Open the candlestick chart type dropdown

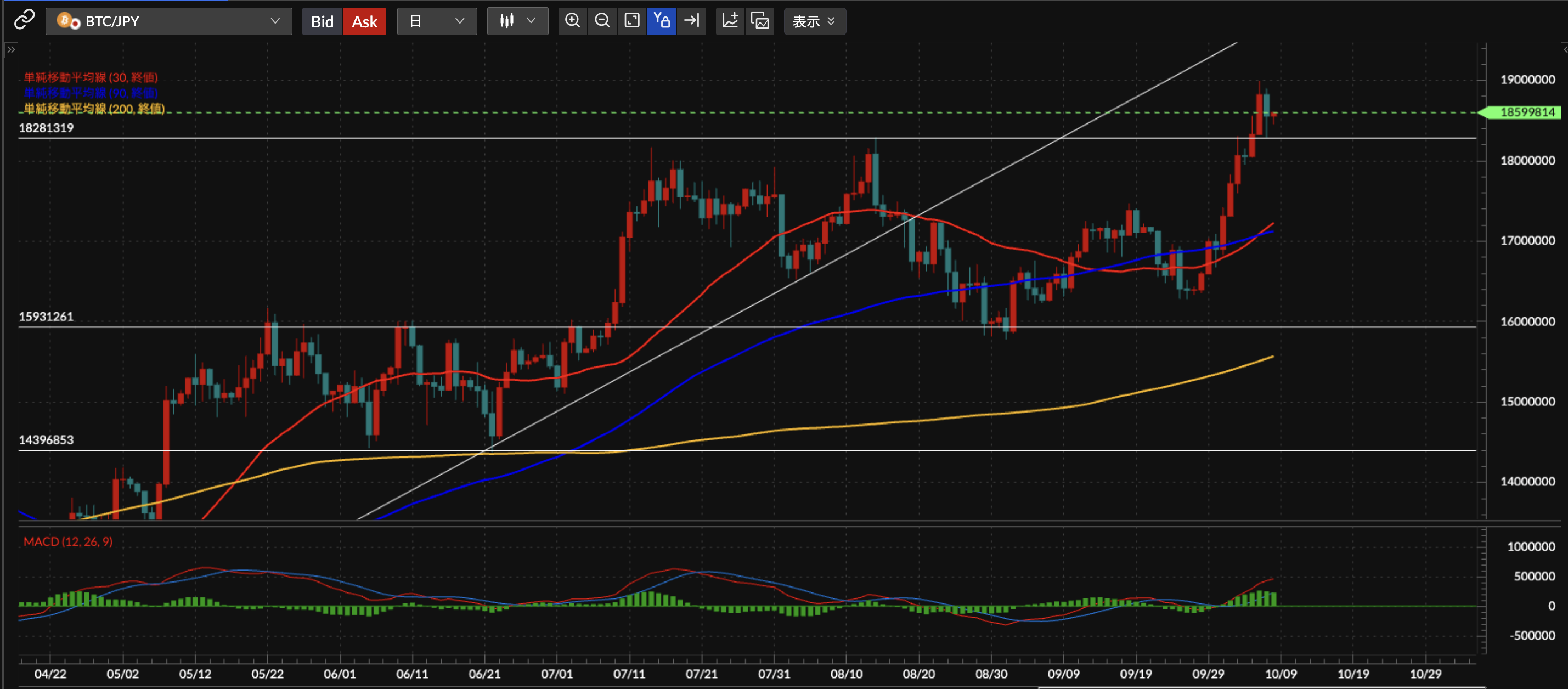pos(517,21)
